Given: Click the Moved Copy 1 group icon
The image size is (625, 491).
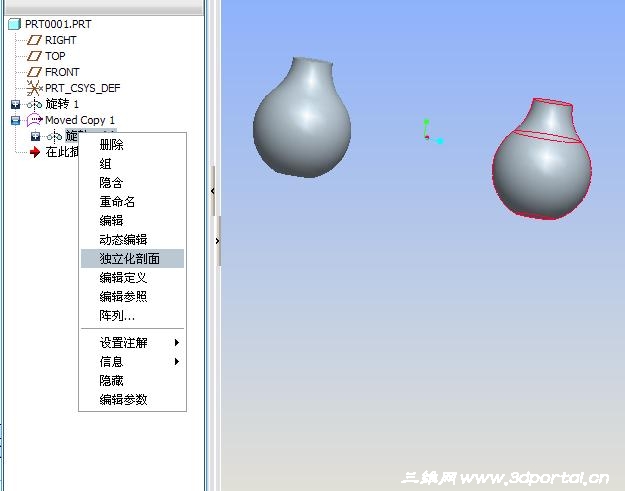Looking at the screenshot, I should point(35,120).
